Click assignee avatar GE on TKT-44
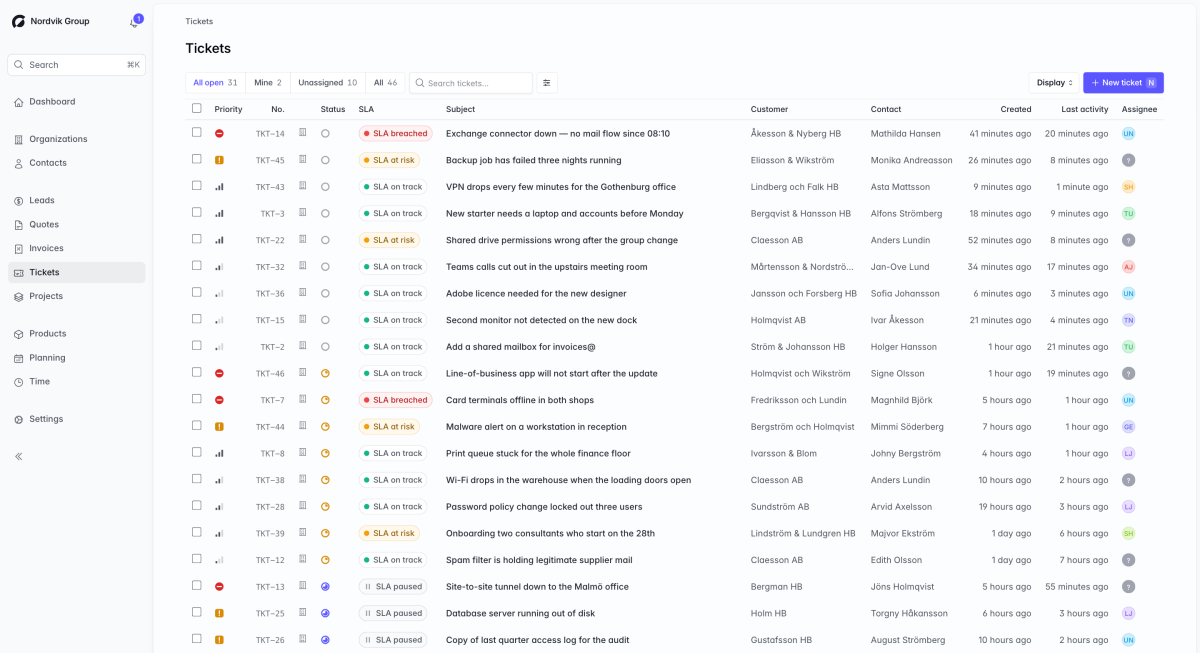Screen dimensions: 1200x653 (1128, 427)
